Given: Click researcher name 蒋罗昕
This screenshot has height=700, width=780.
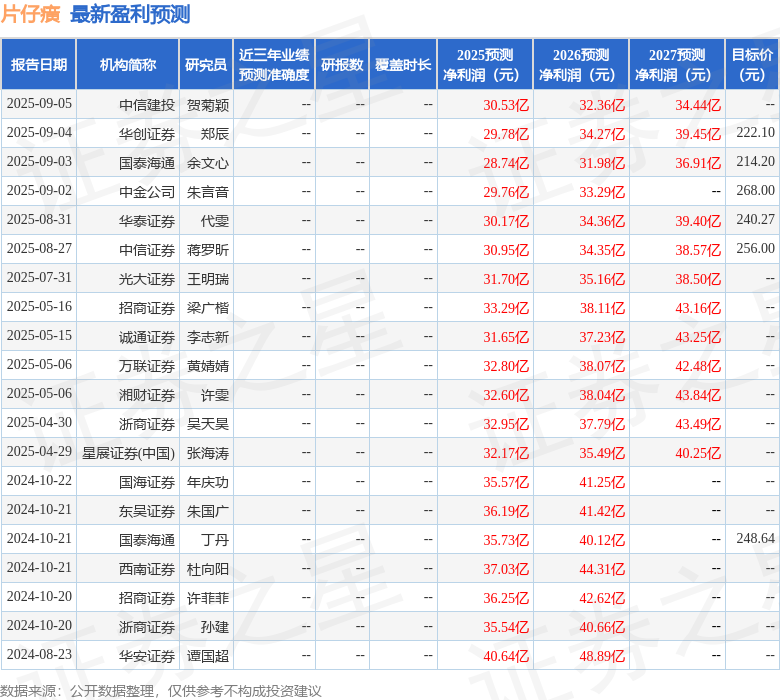Looking at the screenshot, I should pyautogui.click(x=208, y=250).
